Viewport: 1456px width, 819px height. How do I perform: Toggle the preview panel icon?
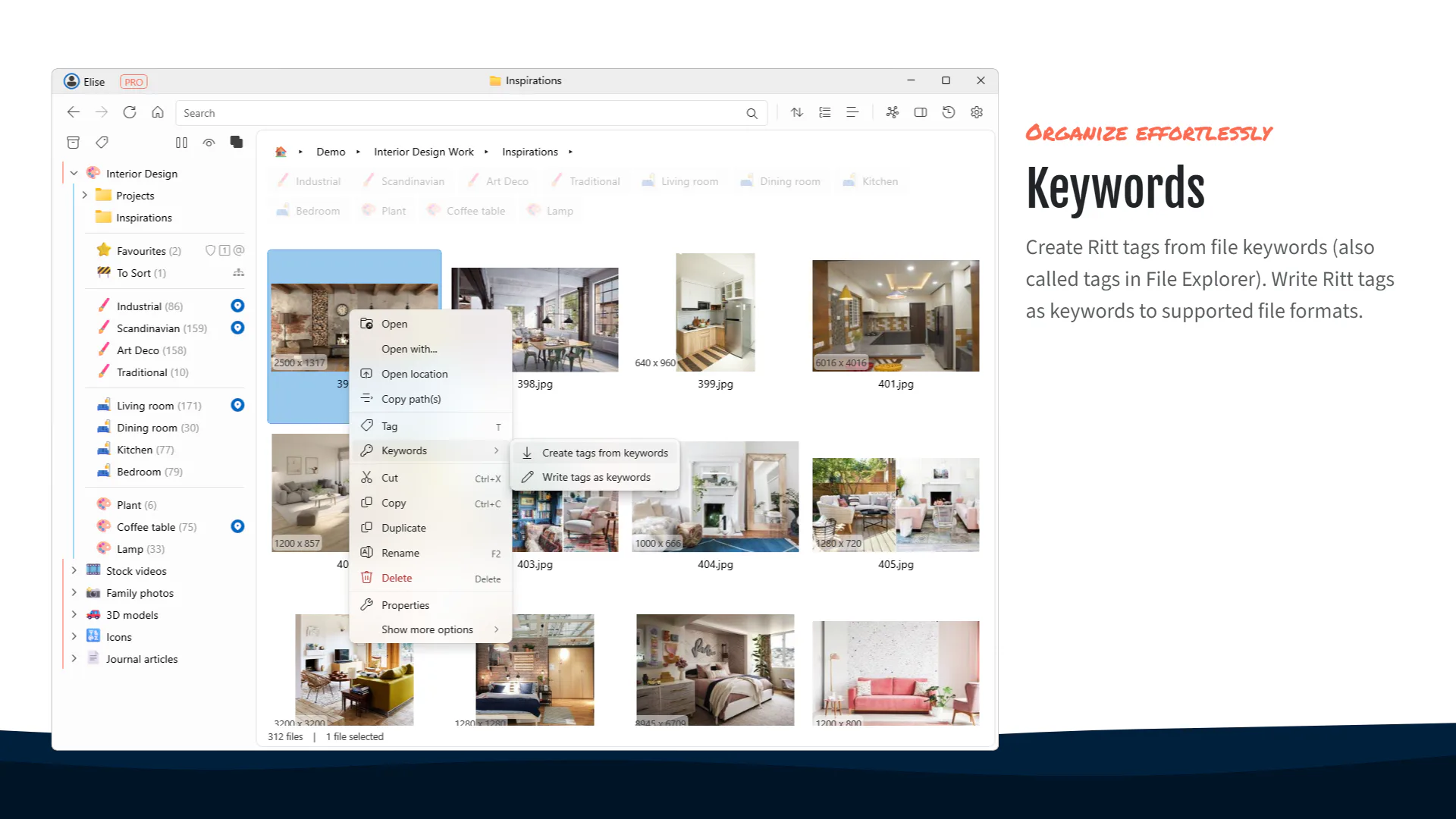coord(921,112)
